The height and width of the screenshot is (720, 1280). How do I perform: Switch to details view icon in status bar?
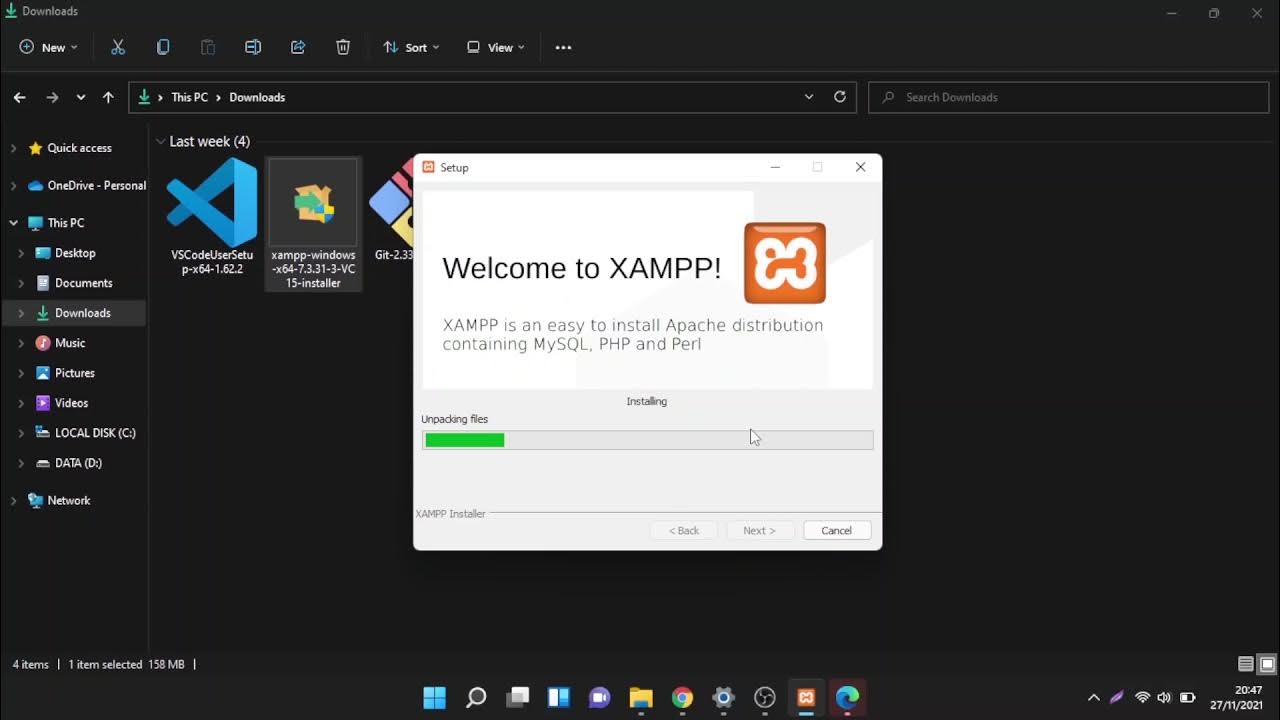1246,664
